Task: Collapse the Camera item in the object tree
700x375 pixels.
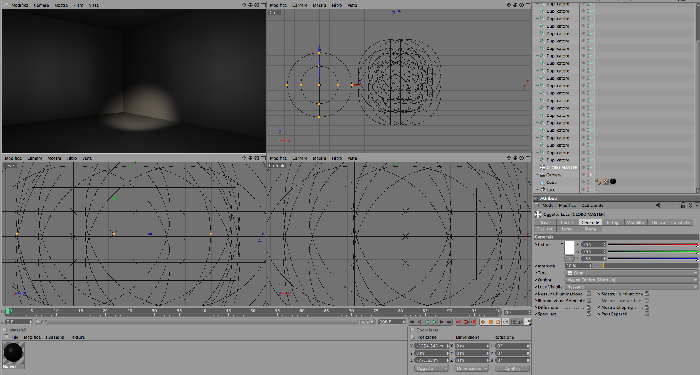Action: coord(538,175)
